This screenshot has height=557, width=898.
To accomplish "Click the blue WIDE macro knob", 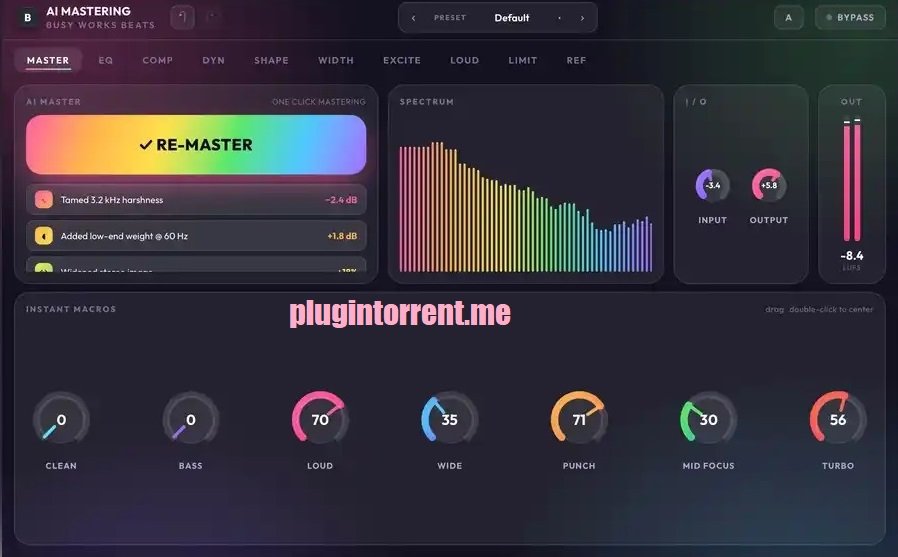I will click(450, 420).
